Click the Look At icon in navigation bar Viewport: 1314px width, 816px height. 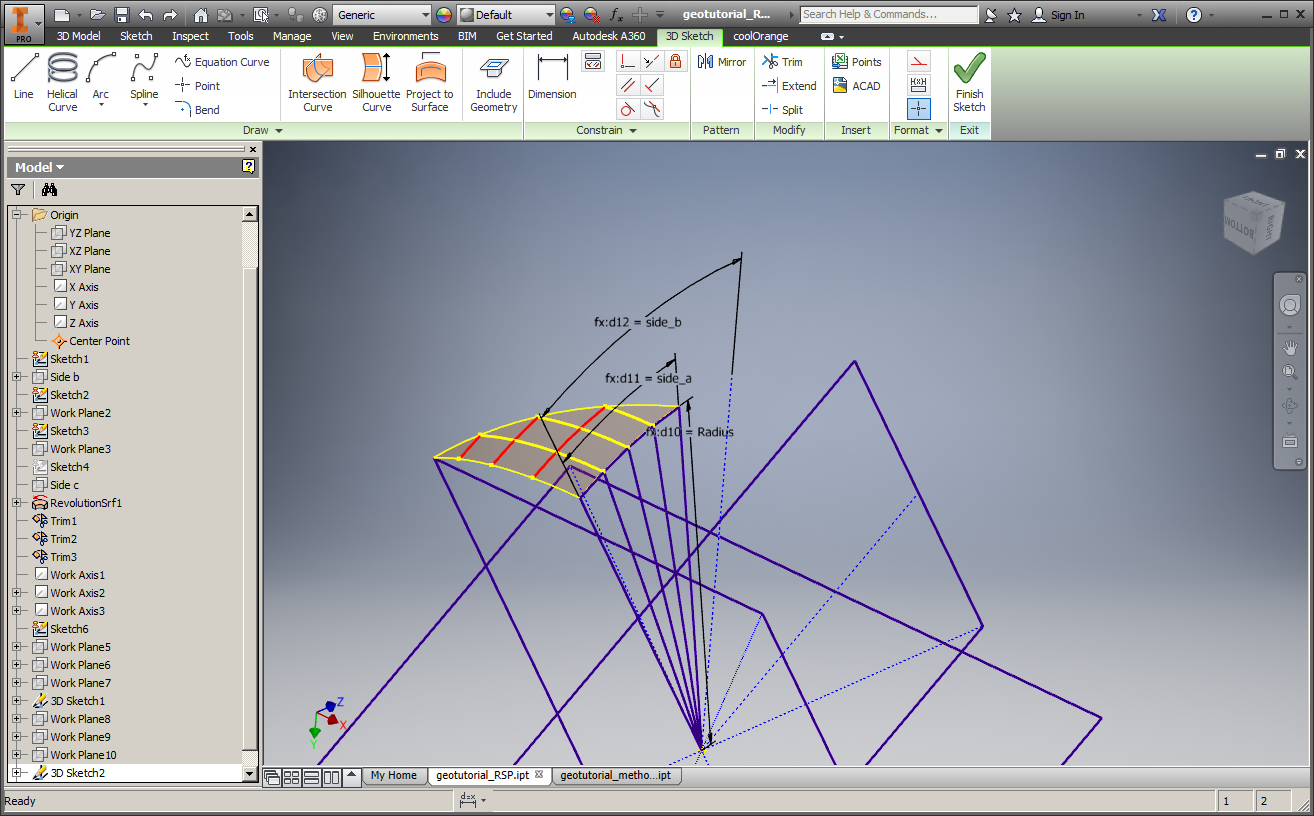pos(1290,441)
